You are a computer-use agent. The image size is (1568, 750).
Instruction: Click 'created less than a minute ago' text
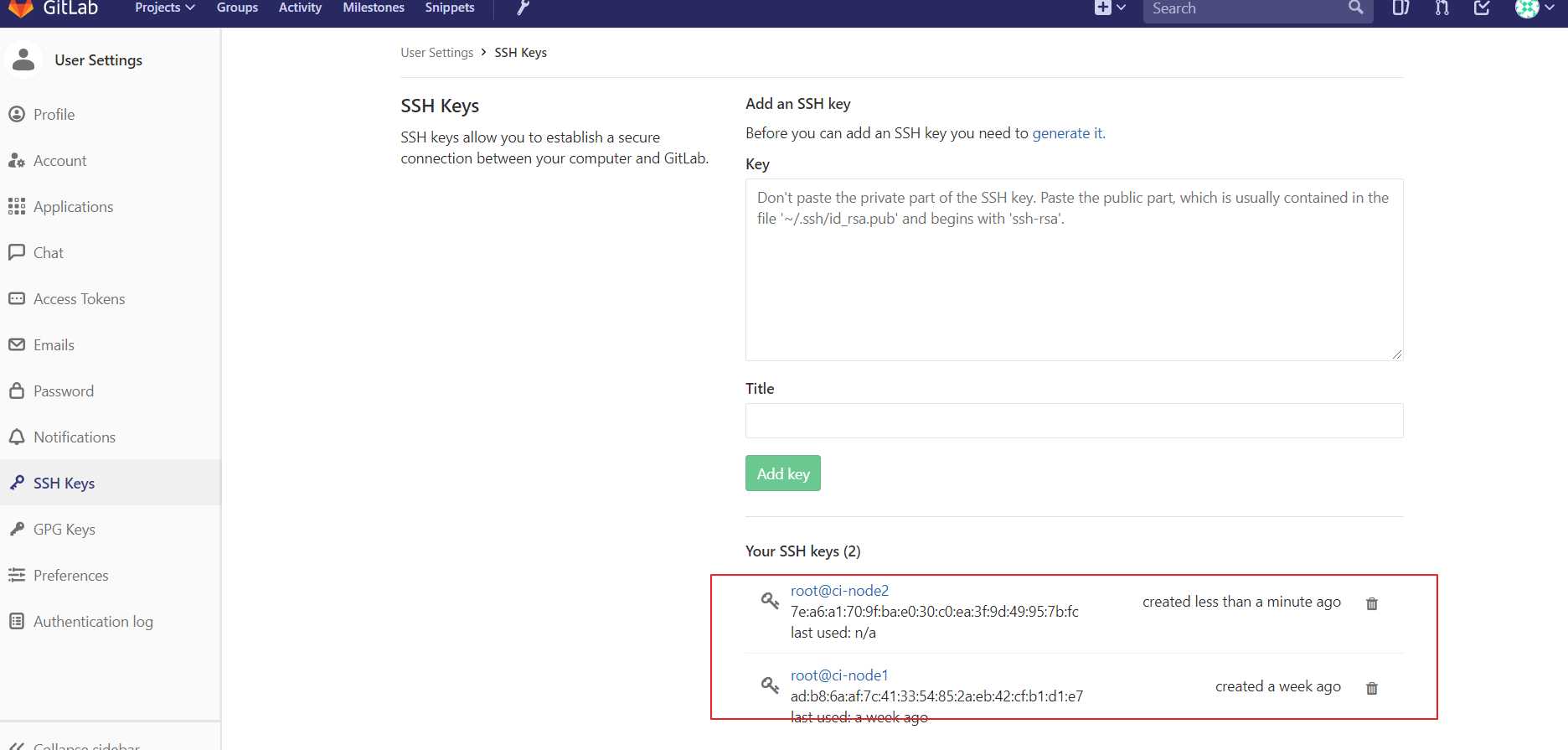pos(1241,602)
